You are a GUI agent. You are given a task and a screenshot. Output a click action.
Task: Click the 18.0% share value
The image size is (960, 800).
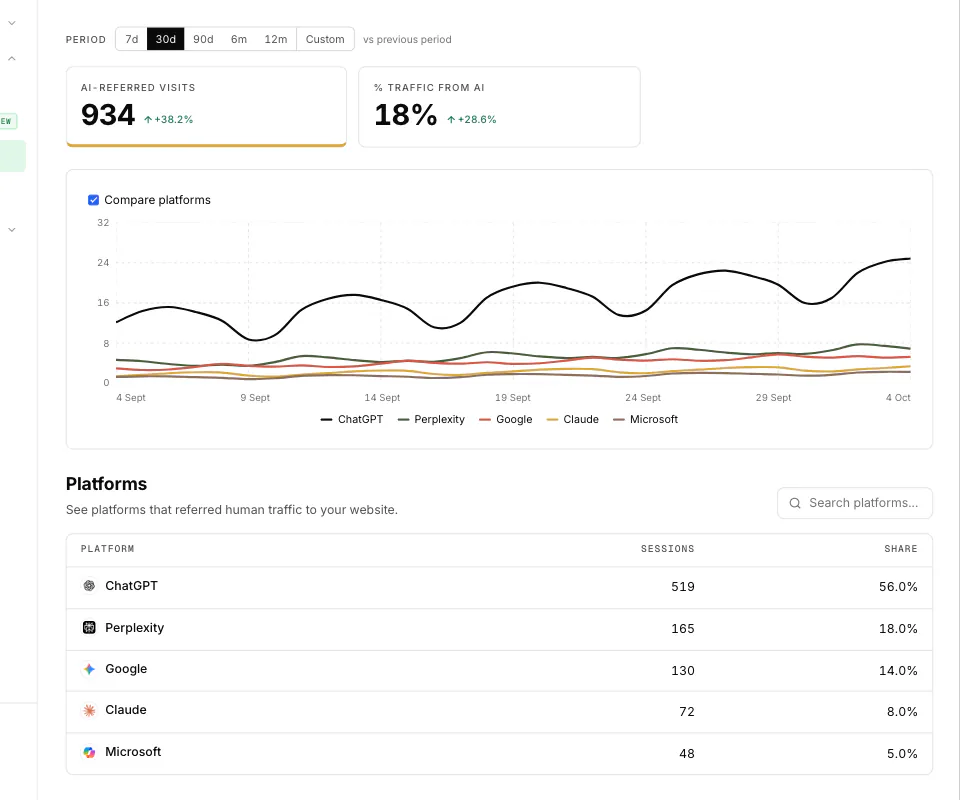[898, 629]
